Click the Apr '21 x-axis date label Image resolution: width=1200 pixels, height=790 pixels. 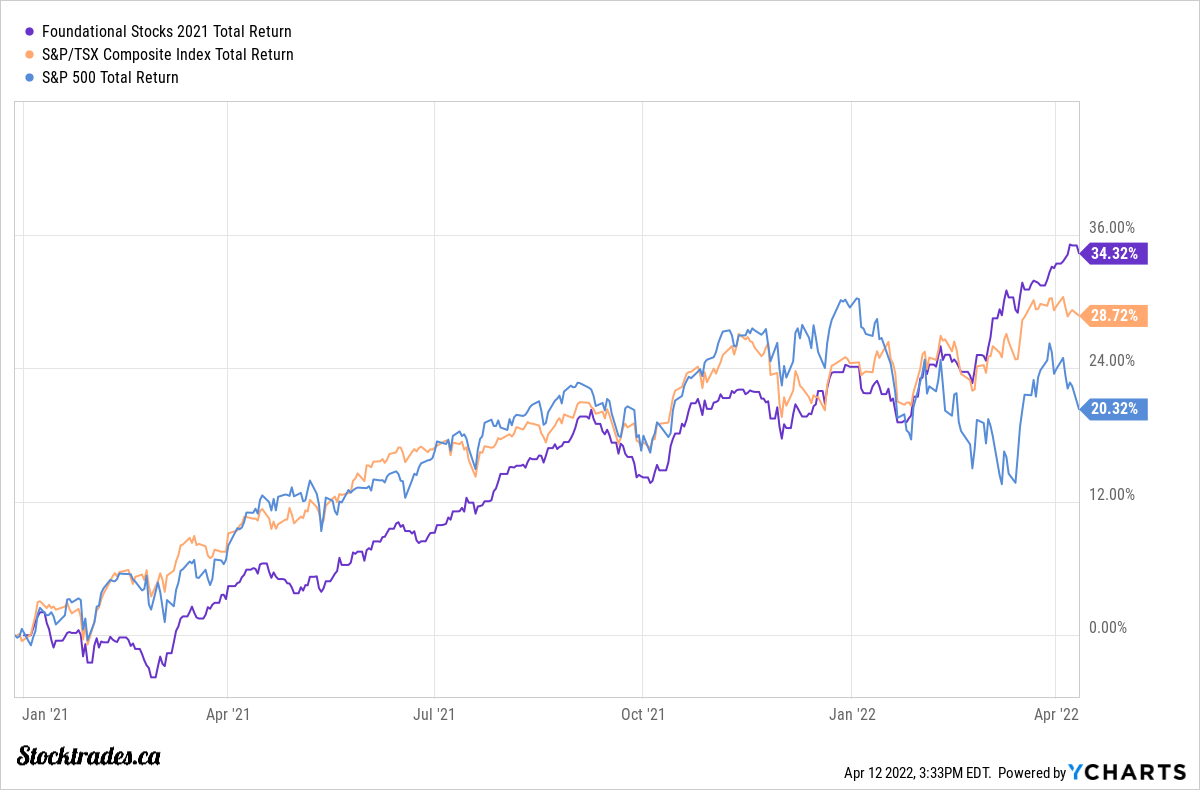(227, 715)
